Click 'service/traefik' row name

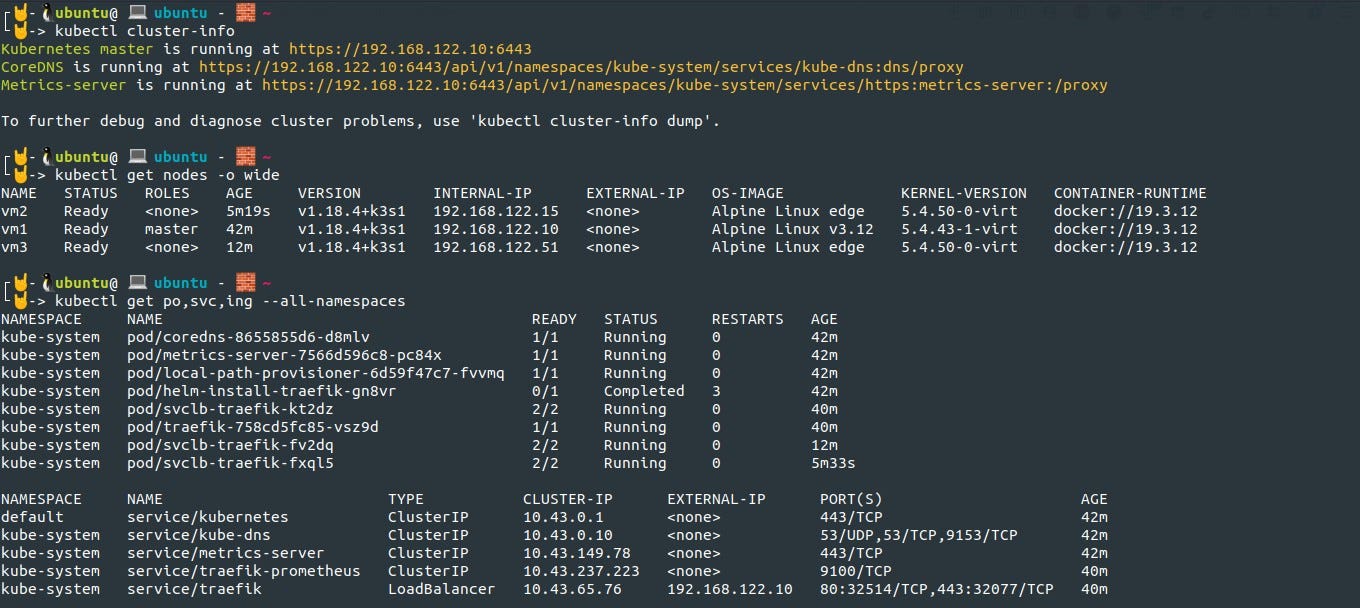[194, 589]
